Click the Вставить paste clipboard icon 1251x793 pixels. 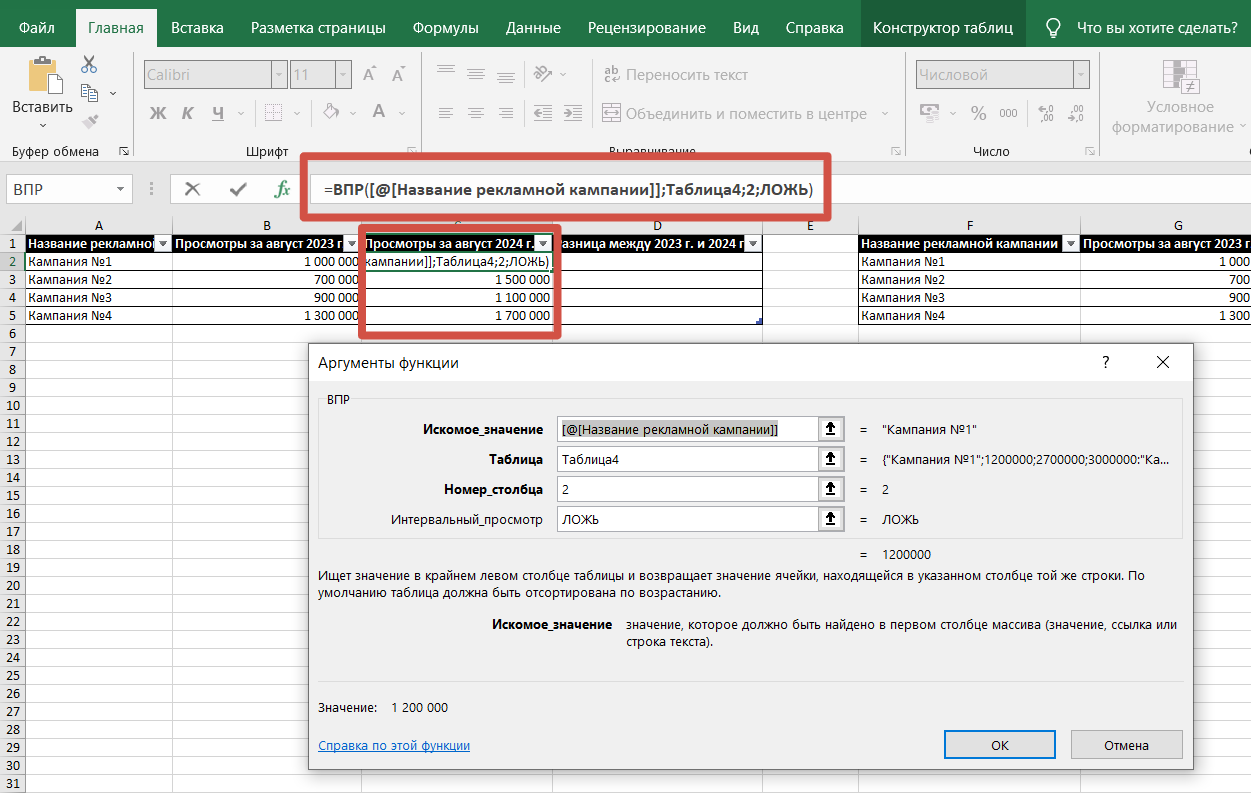[42, 75]
